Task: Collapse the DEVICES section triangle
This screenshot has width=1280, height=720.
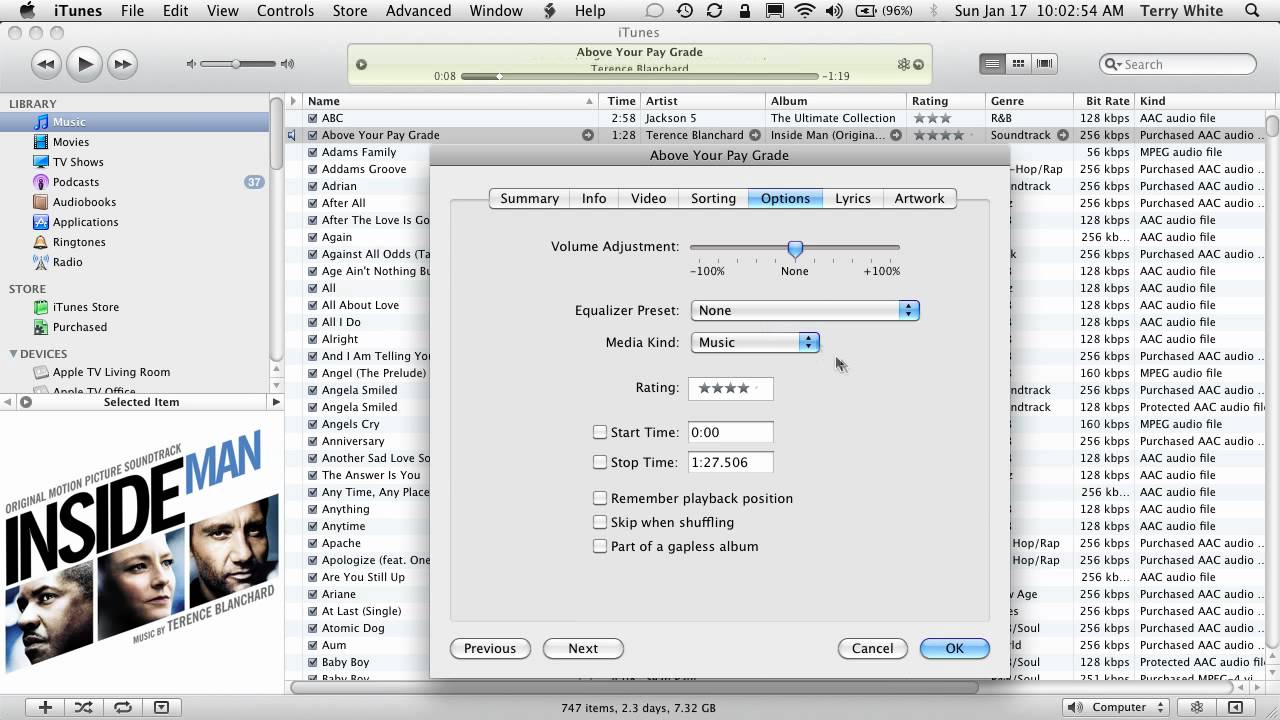Action: pos(13,353)
